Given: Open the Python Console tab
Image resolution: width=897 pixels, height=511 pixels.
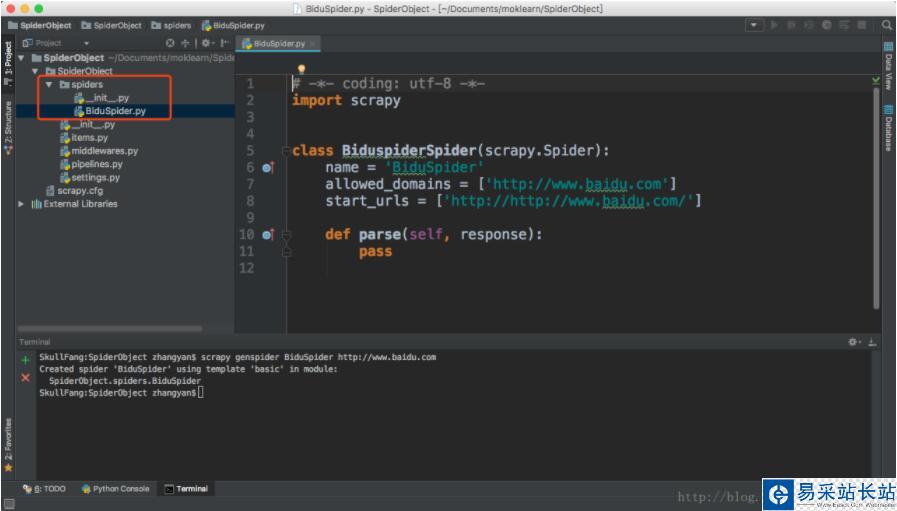Looking at the screenshot, I should 115,489.
